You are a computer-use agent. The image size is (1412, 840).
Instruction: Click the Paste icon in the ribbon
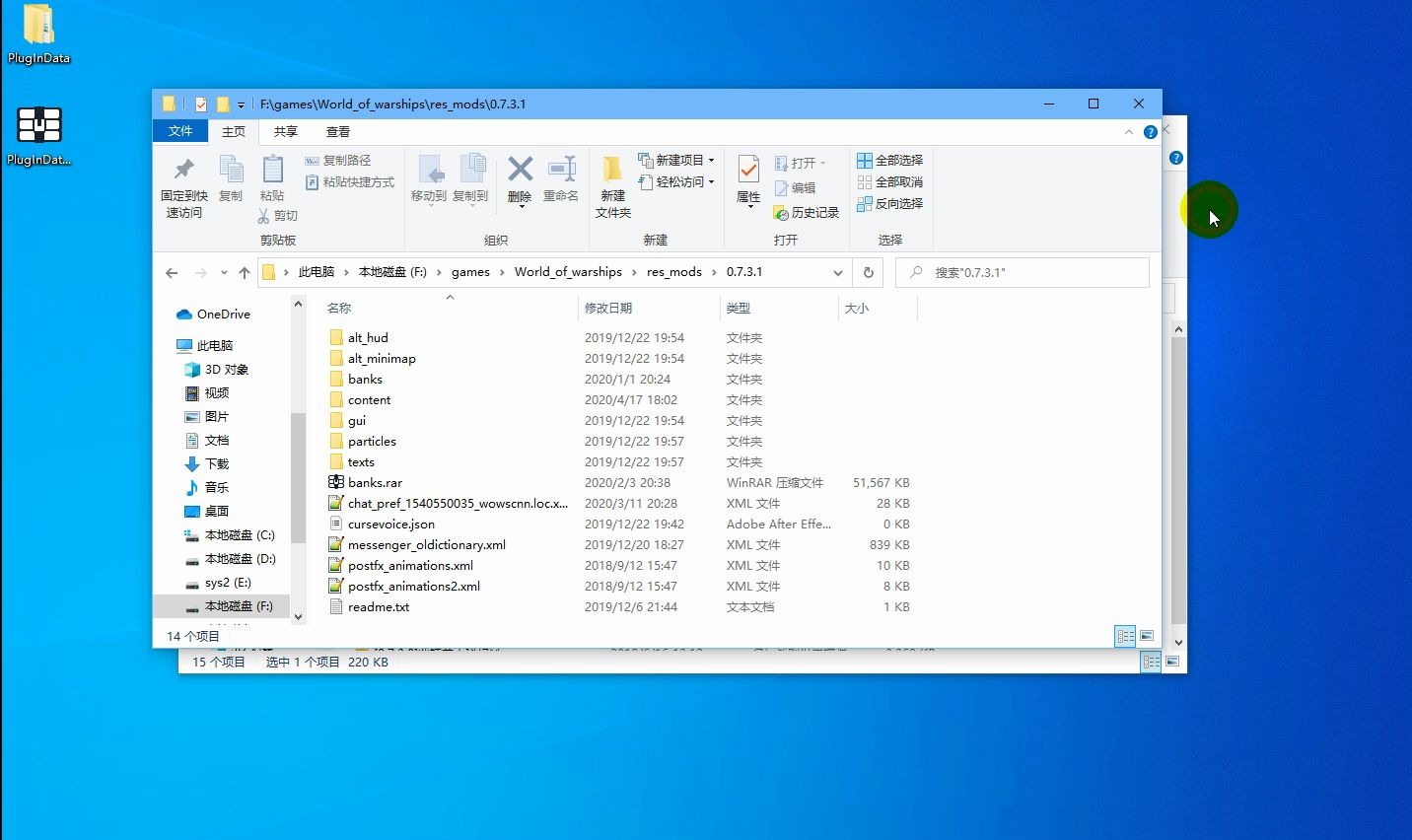point(272,169)
